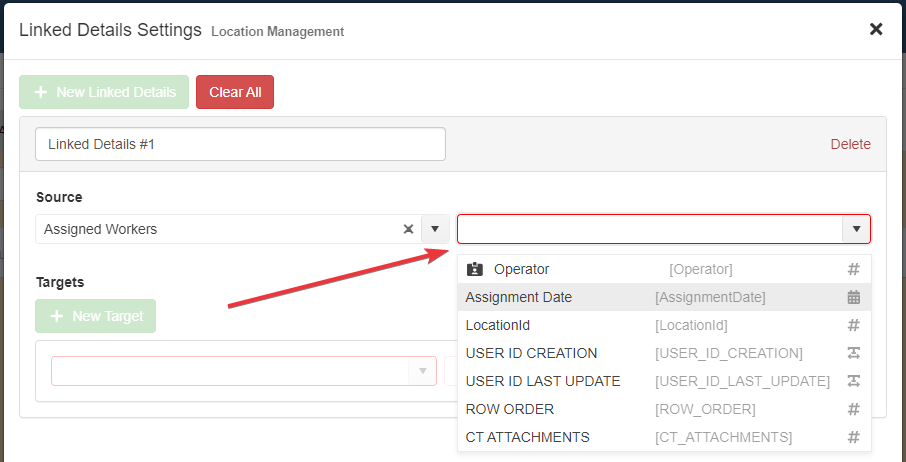
Task: Click the text type icon for USER ID CREATION
Action: (x=853, y=353)
